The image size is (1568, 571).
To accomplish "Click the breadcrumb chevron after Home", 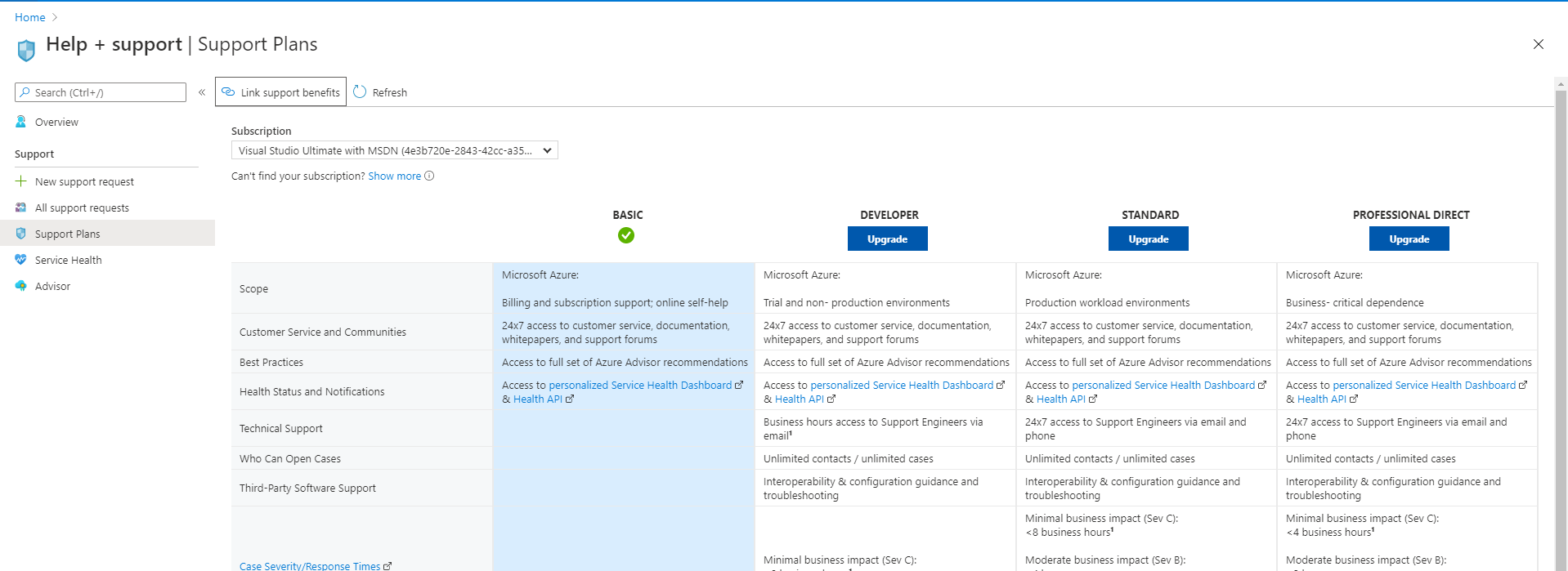I will [55, 17].
